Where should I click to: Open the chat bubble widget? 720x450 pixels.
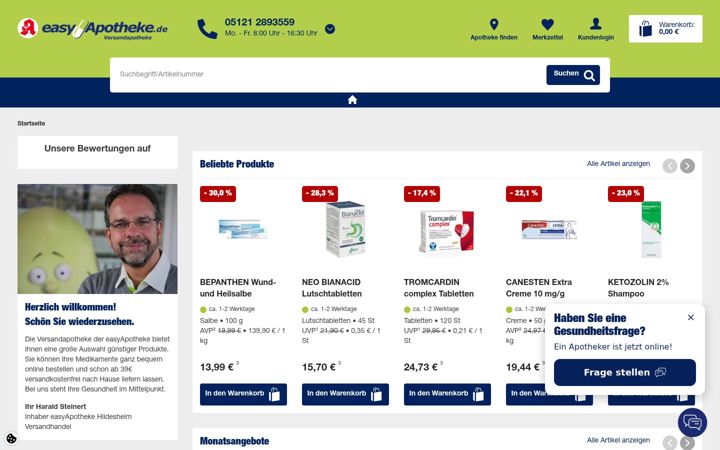point(692,422)
